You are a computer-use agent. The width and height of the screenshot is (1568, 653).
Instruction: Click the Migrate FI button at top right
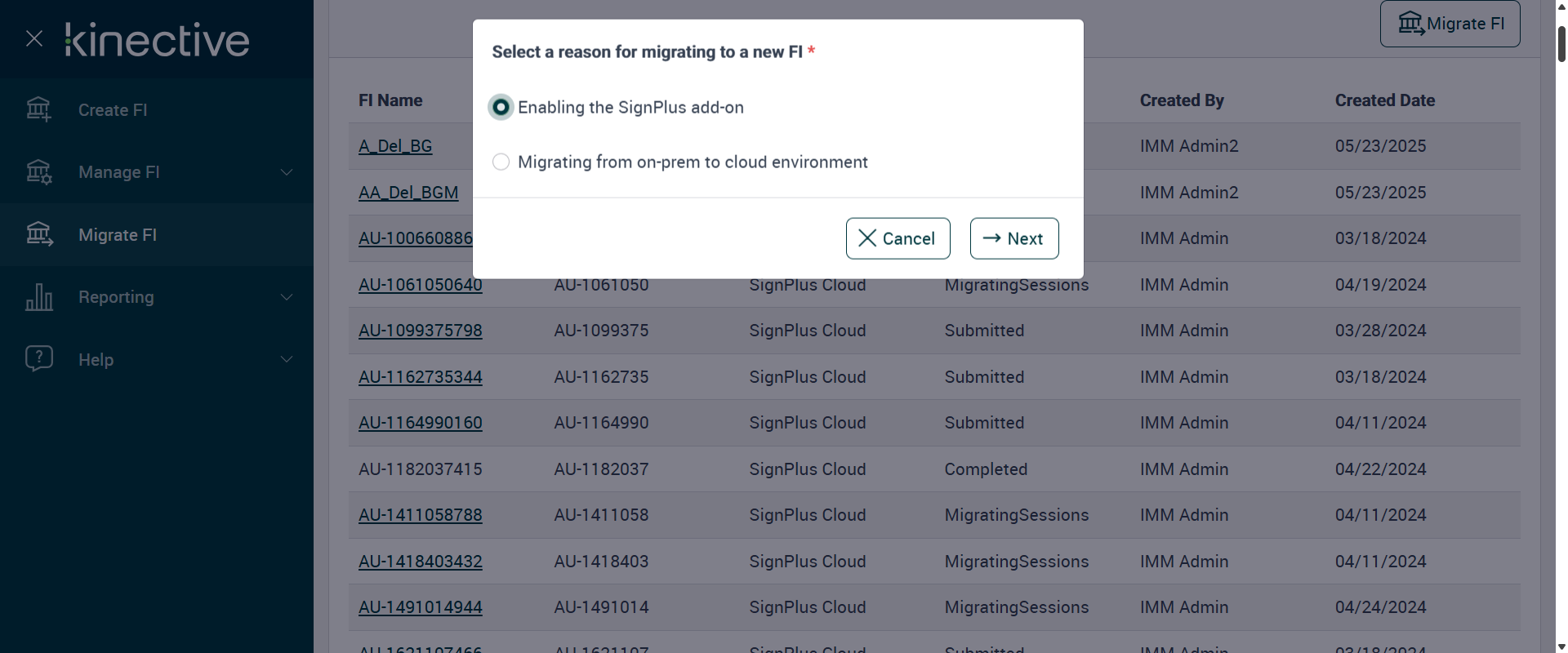[1450, 24]
